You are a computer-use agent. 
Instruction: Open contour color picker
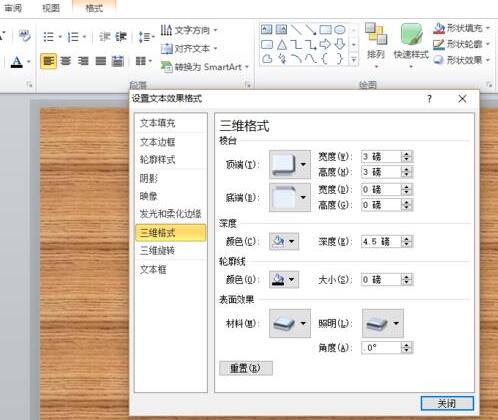(x=284, y=279)
